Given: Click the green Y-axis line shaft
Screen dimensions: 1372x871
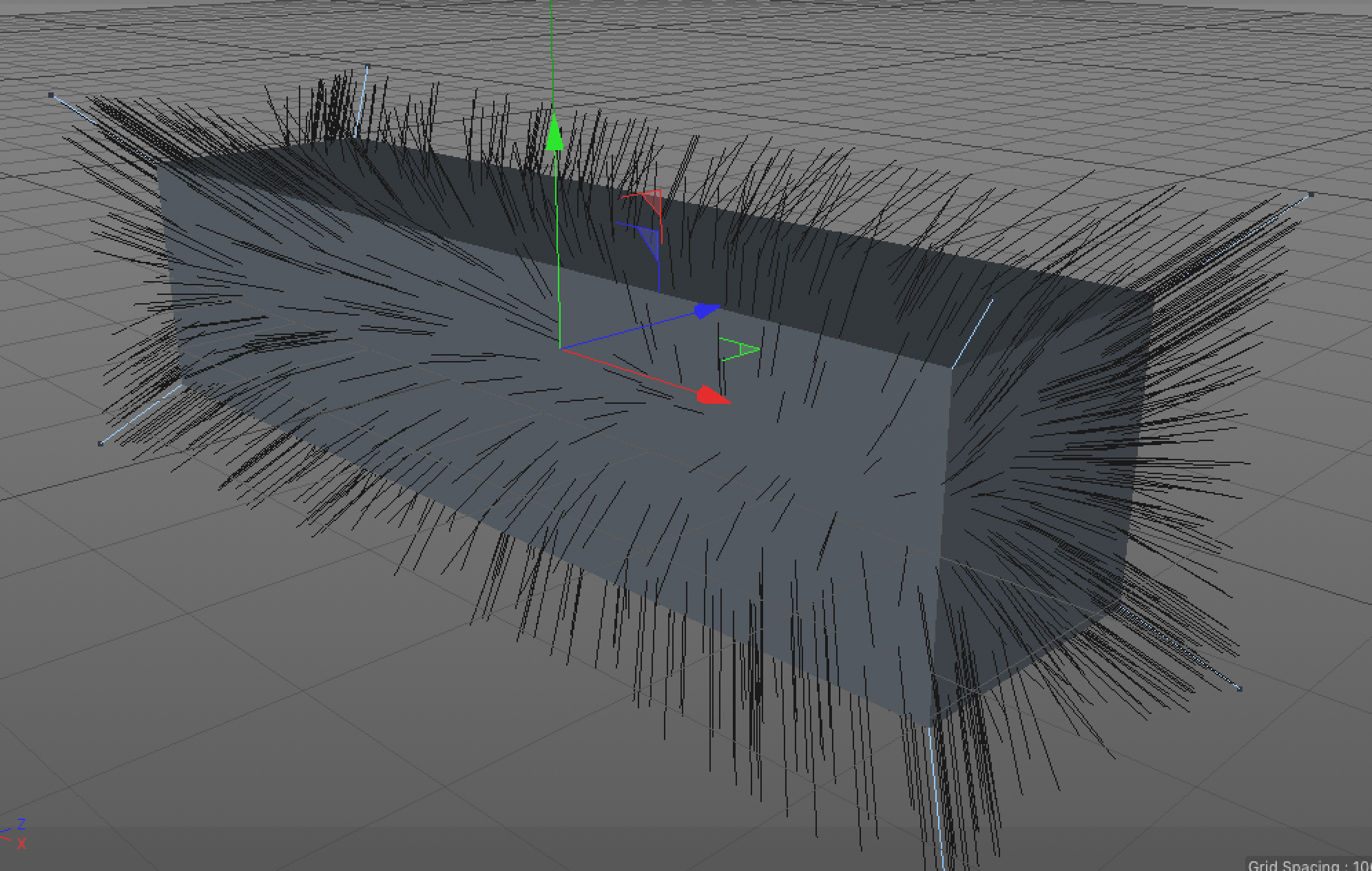Looking at the screenshot, I should click(x=557, y=241).
